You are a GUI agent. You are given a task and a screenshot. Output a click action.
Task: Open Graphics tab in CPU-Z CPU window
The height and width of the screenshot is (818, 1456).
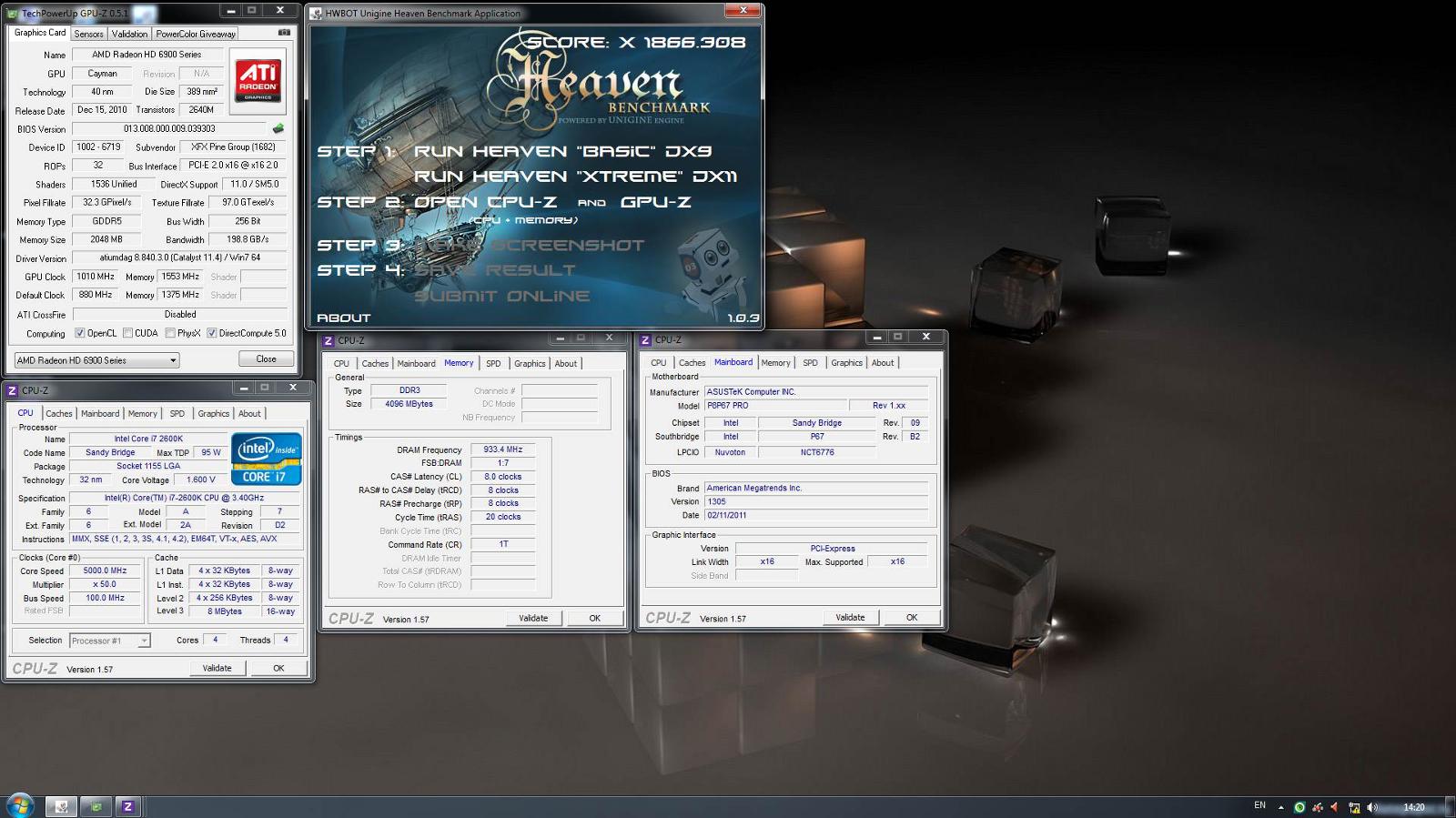coord(214,413)
